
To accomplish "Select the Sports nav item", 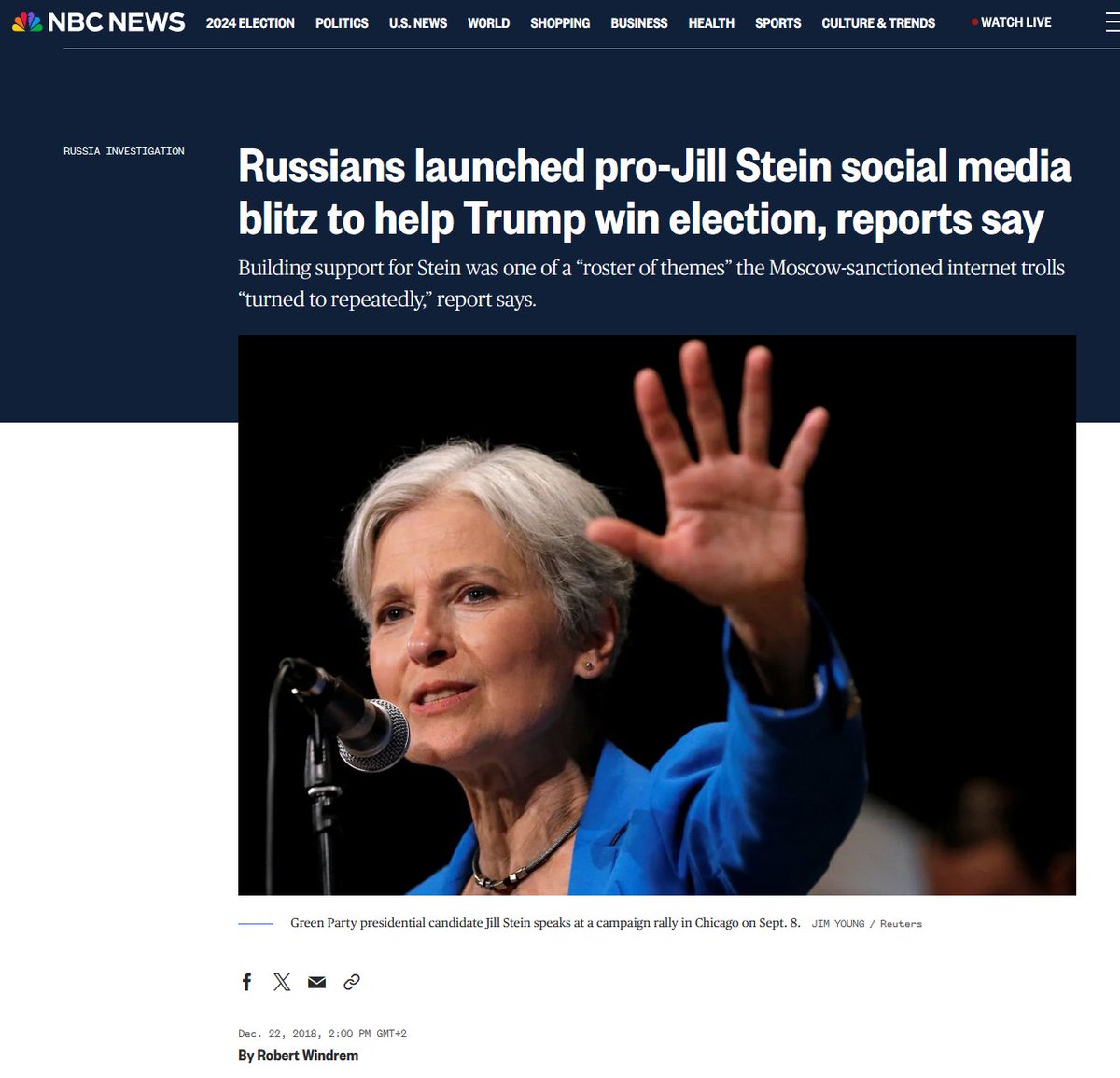I will (778, 22).
